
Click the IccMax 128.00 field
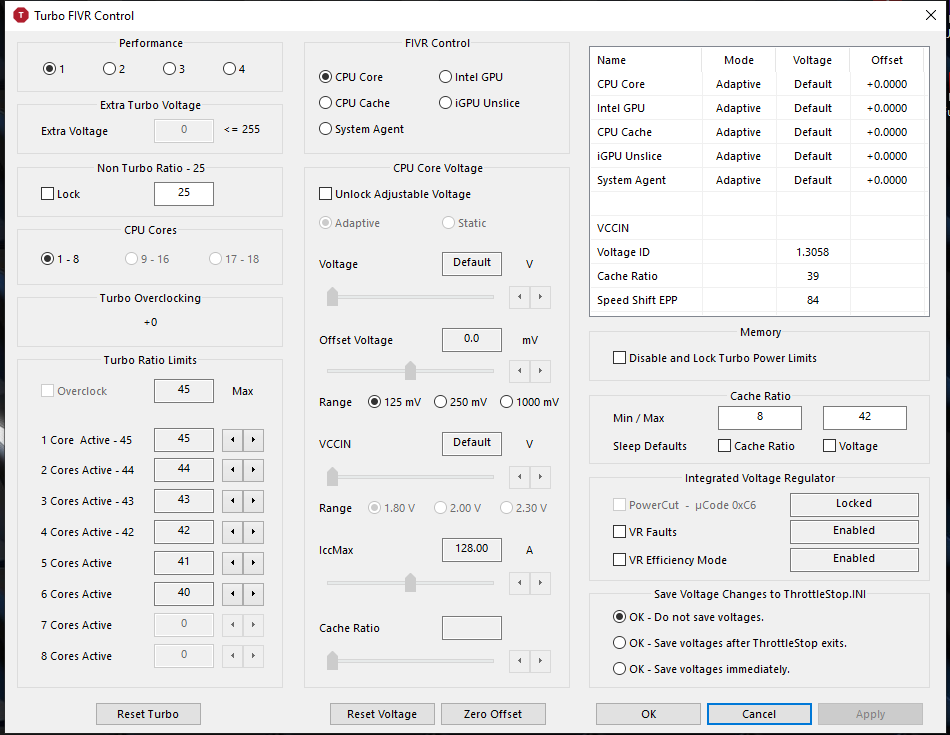[471, 550]
